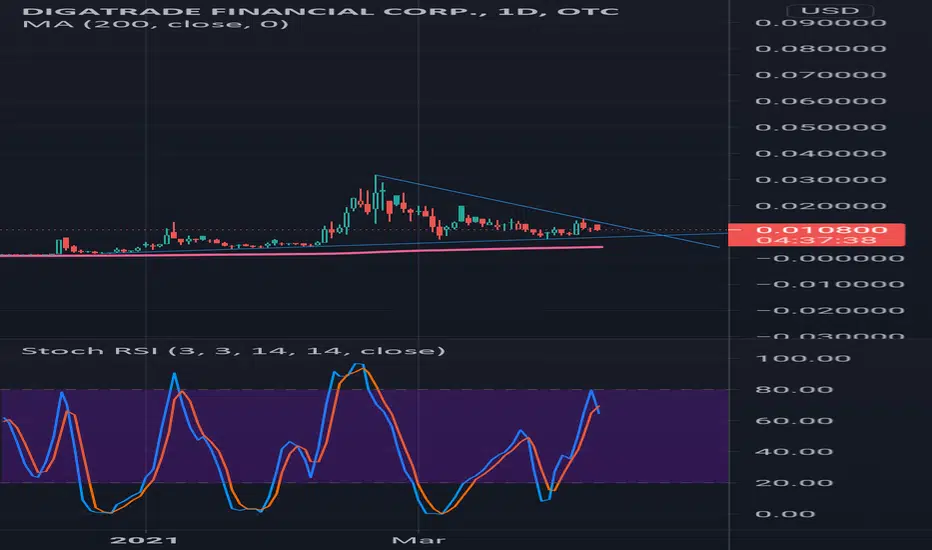This screenshot has height=550, width=932.
Task: Click the 60.00 Stoch RSI scale label
Action: coord(794,421)
